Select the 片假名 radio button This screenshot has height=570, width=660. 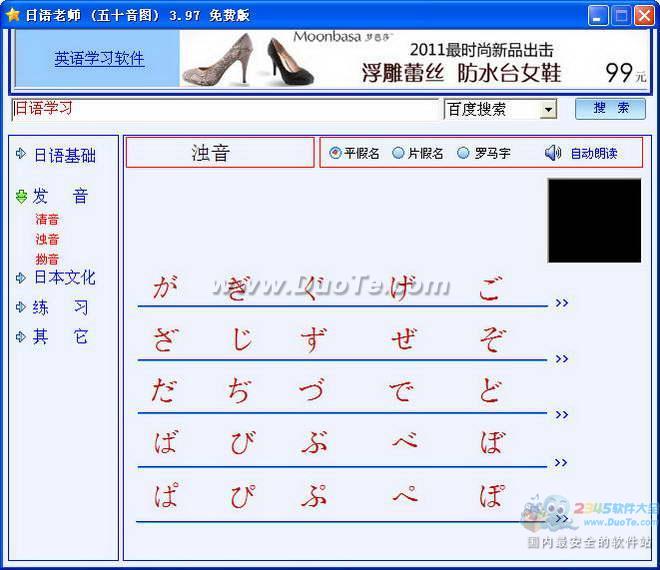tap(398, 153)
